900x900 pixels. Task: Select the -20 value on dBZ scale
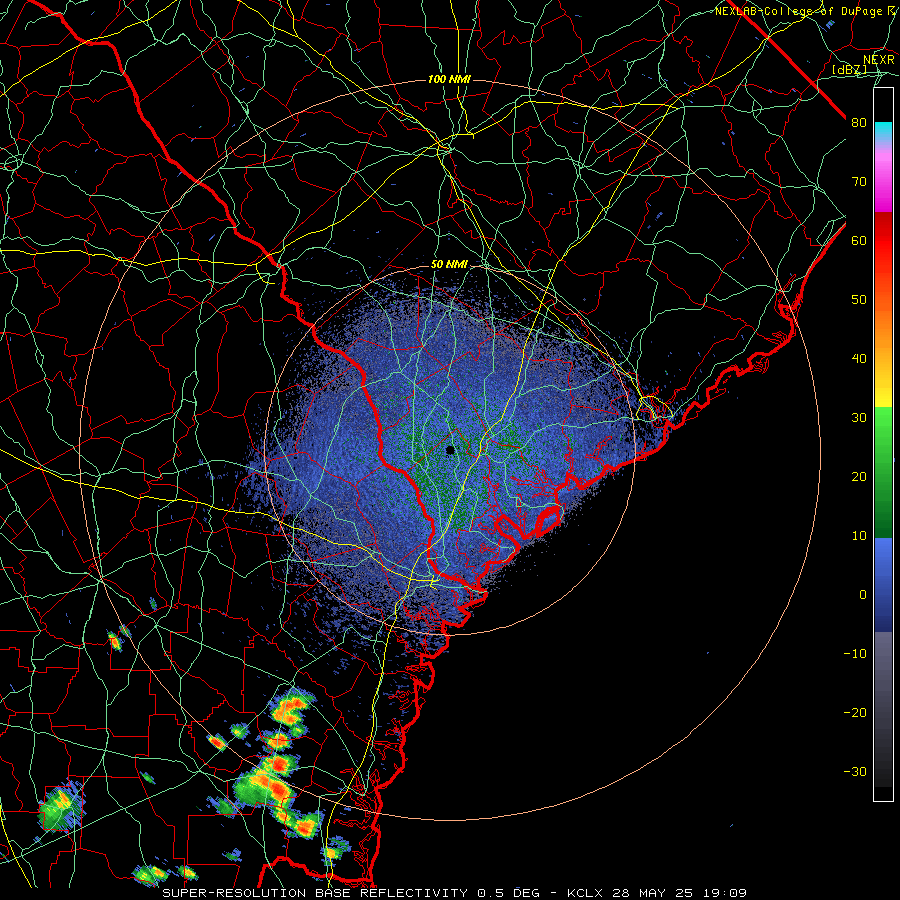coord(855,713)
